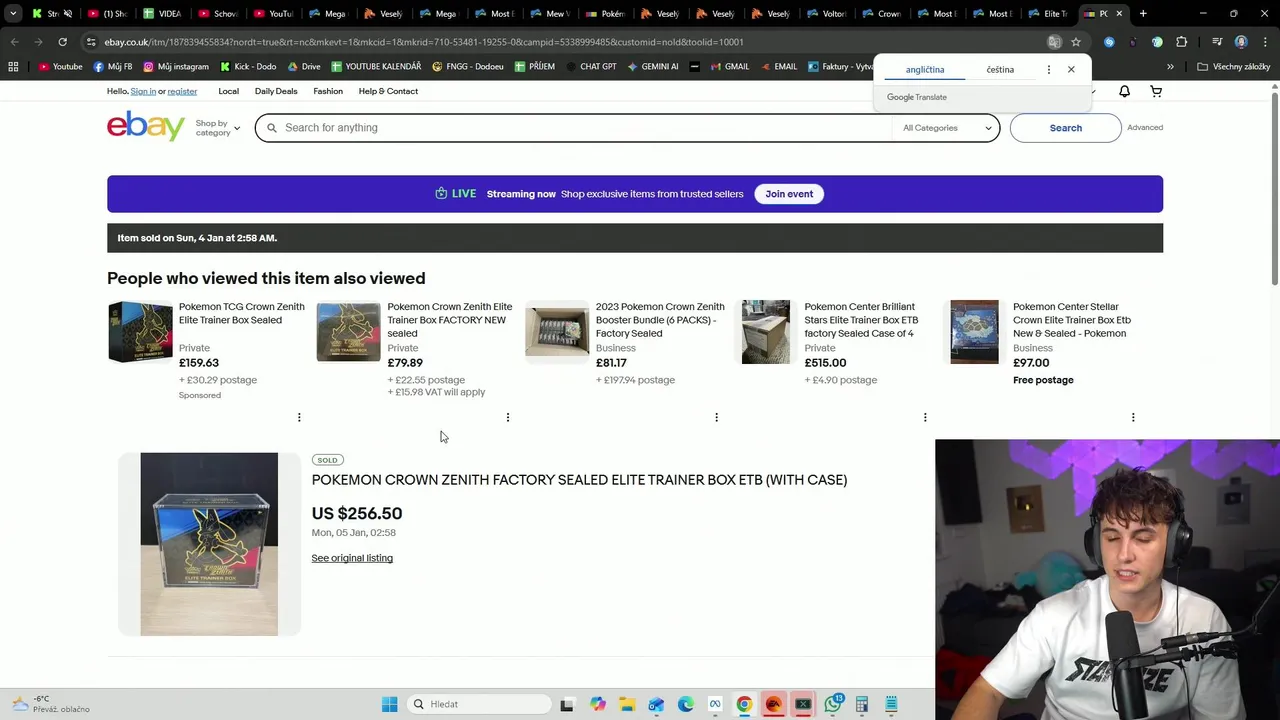Click Windows taskbar Hledat search box
The image size is (1280, 720).
pos(480,704)
